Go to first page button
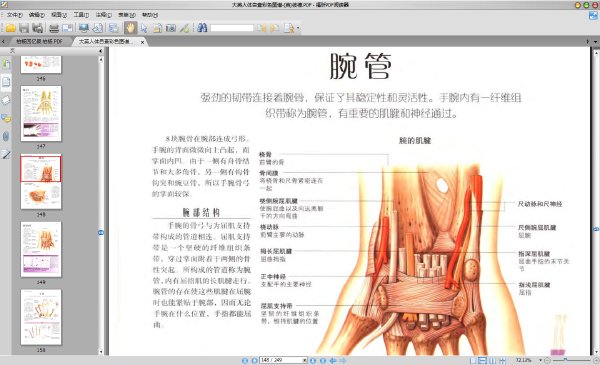Screen dimensions: 600x365 click(245, 360)
